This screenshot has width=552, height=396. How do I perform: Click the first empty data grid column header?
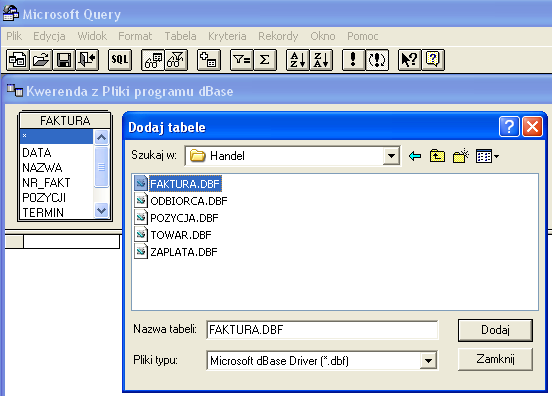[x=71, y=241]
